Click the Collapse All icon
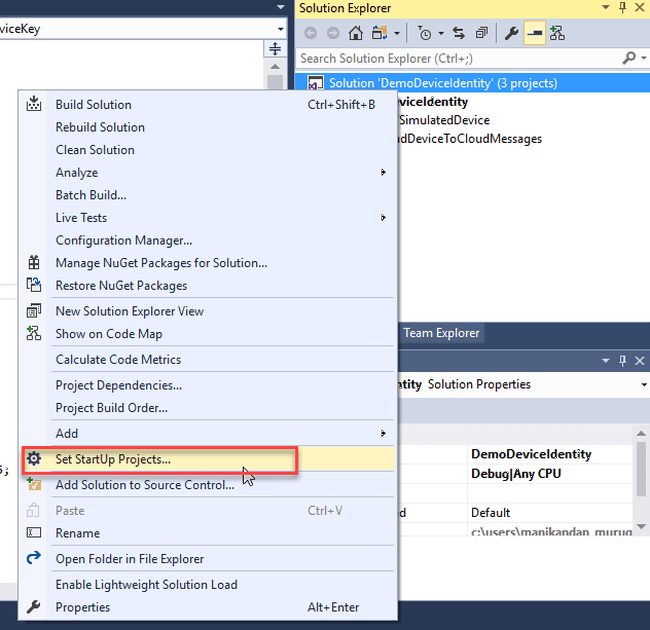 tap(482, 33)
